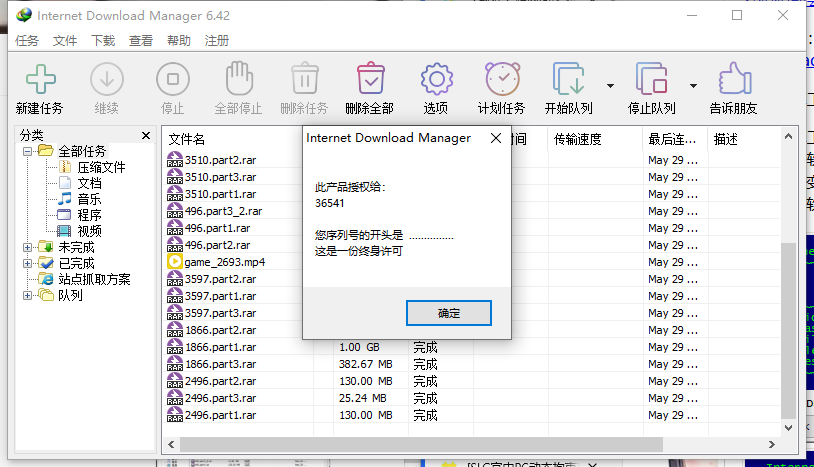Collapse the 全部任务 tree node
Viewport: 814px width, 467px height.
[28, 152]
